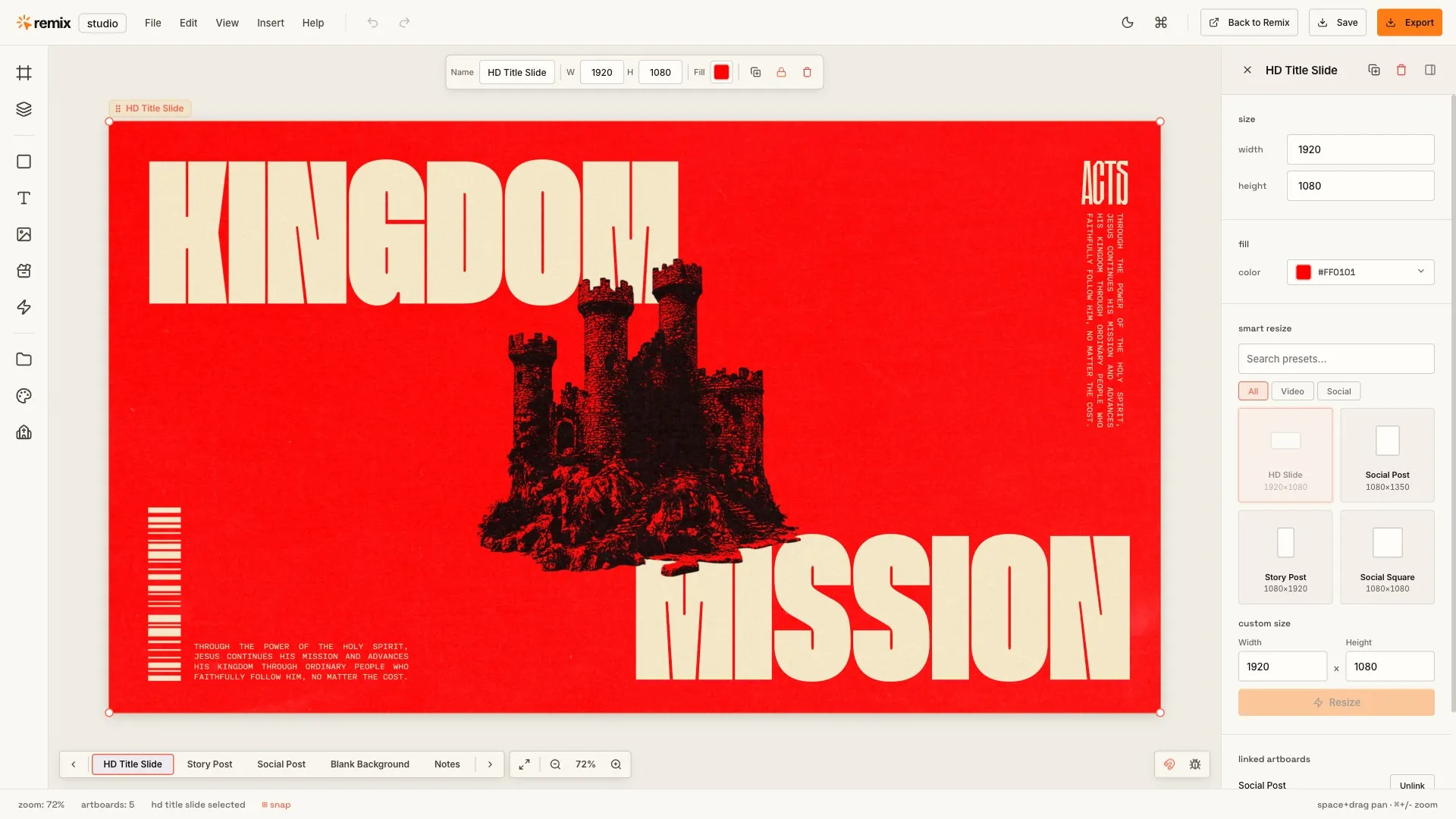Duplicate artboard in right panel header
Image resolution: width=1456 pixels, height=819 pixels.
tap(1374, 70)
